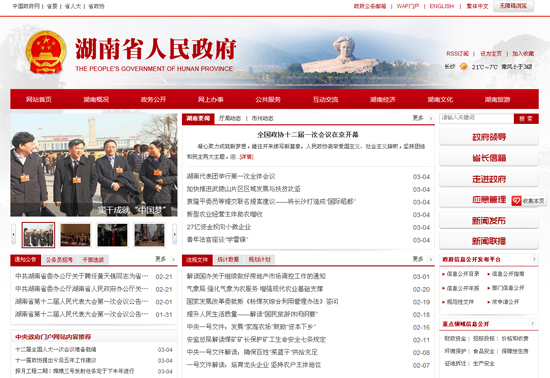This screenshot has height=378, width=550.
Task: Open the 政务公开 navigation menu item
Action: [153, 99]
